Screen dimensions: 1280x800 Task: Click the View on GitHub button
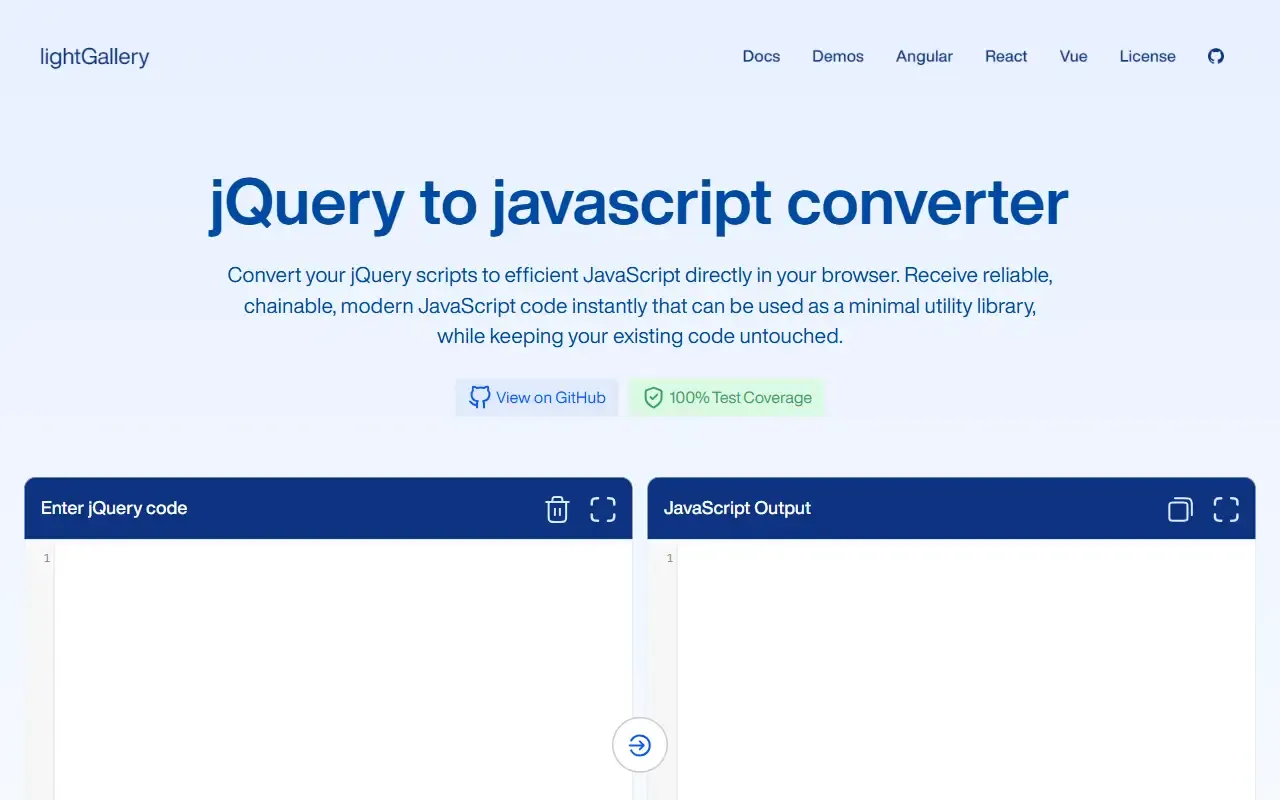(537, 398)
